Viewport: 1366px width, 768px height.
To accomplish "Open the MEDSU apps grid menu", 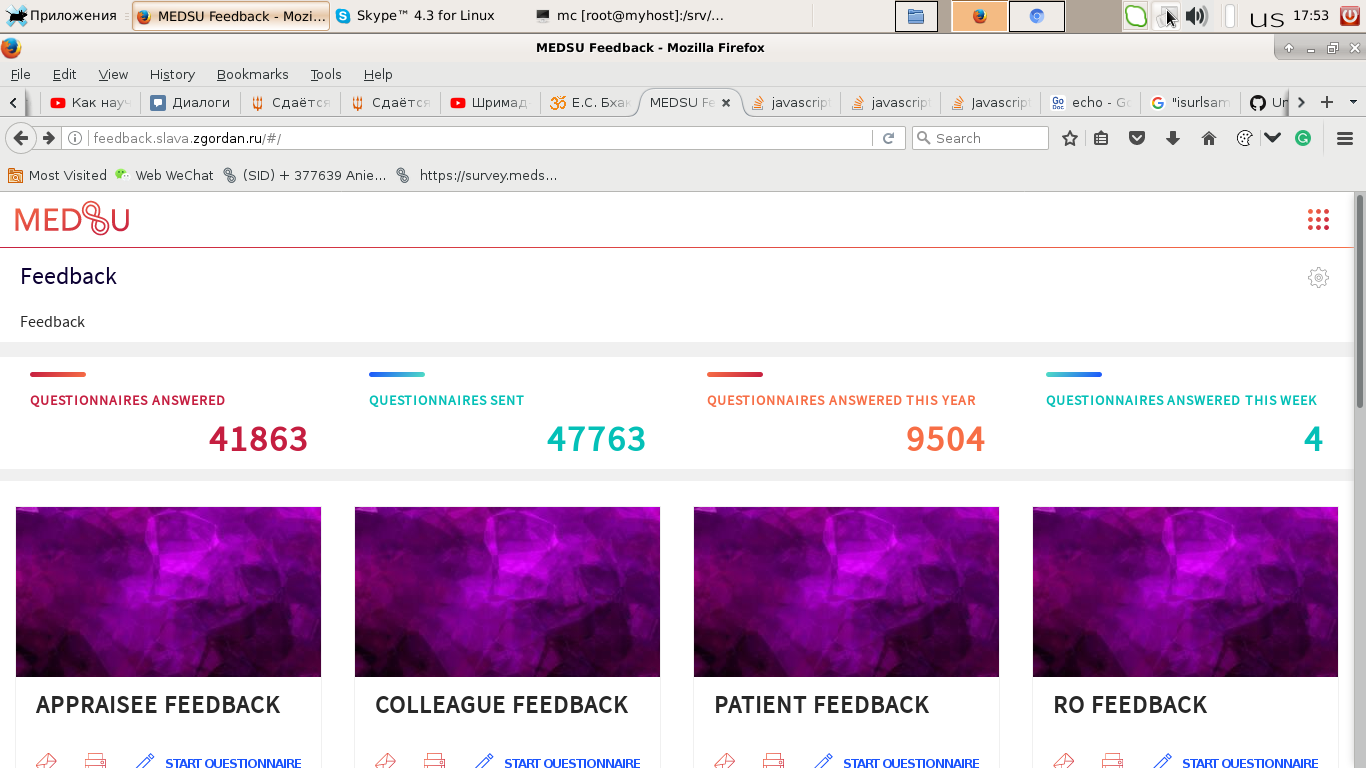I will 1318,220.
